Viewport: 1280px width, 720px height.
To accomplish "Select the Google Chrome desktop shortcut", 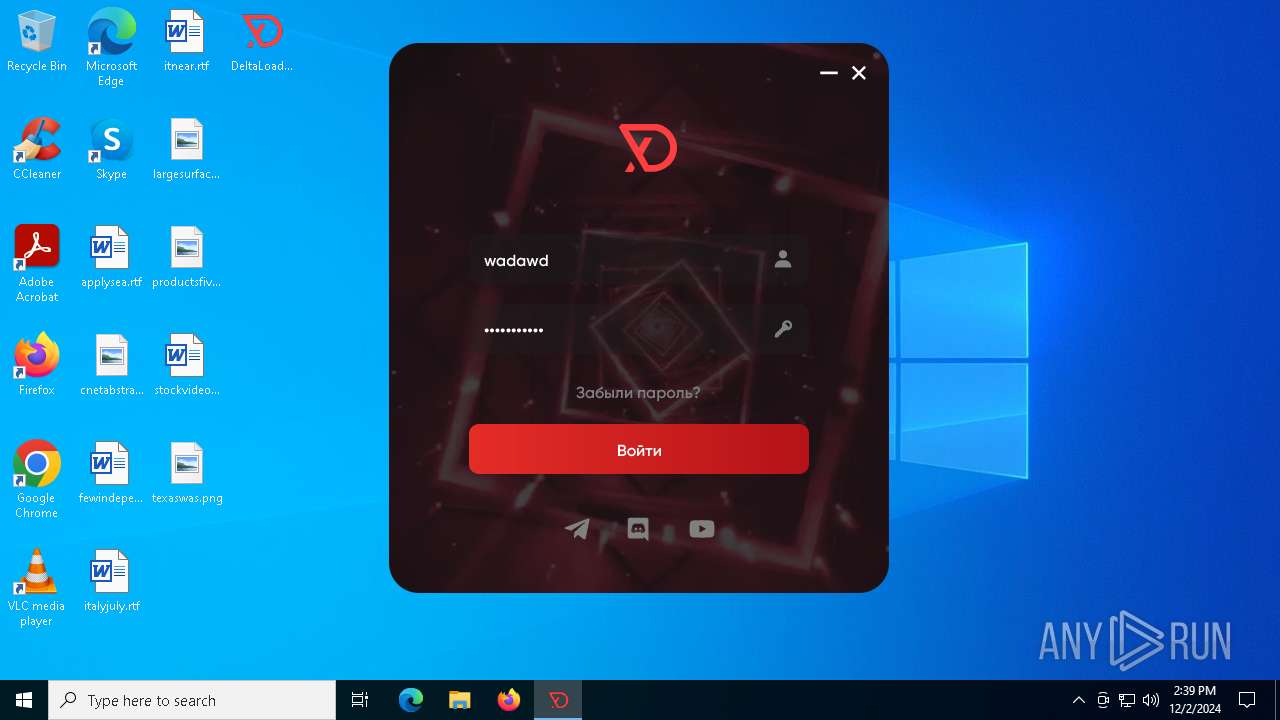I will [37, 480].
